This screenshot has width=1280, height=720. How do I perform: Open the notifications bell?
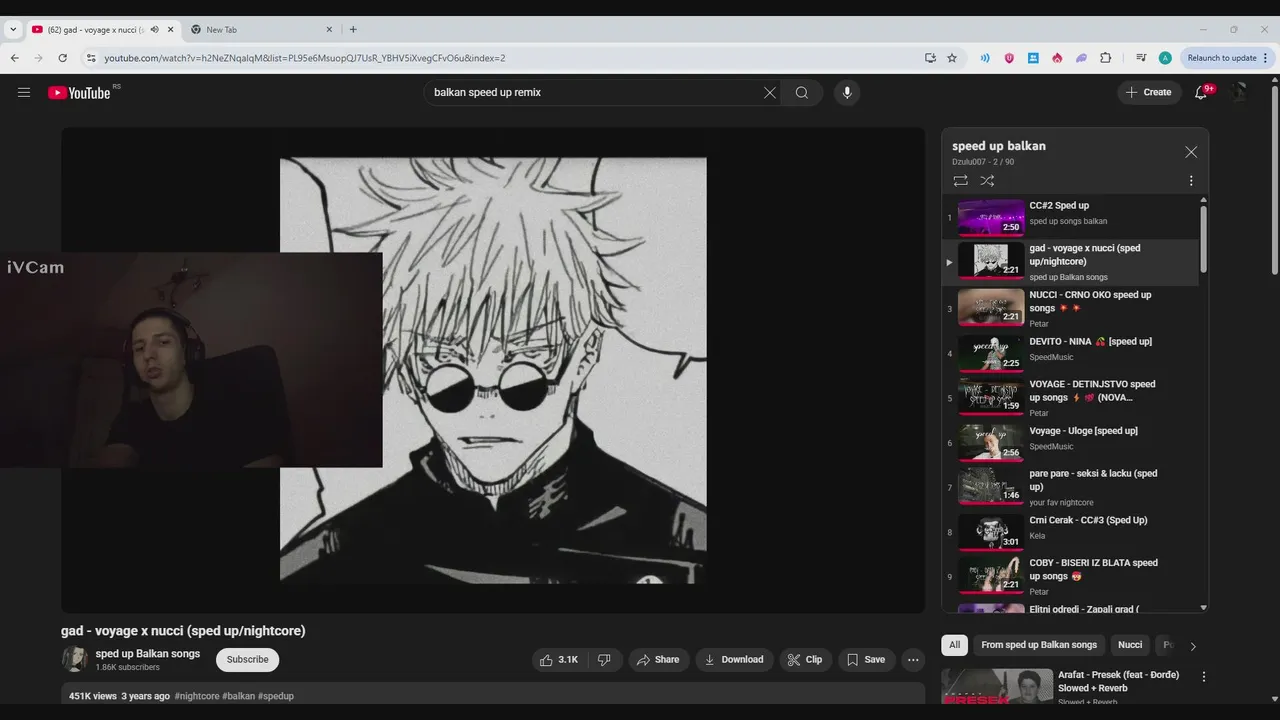click(1201, 93)
